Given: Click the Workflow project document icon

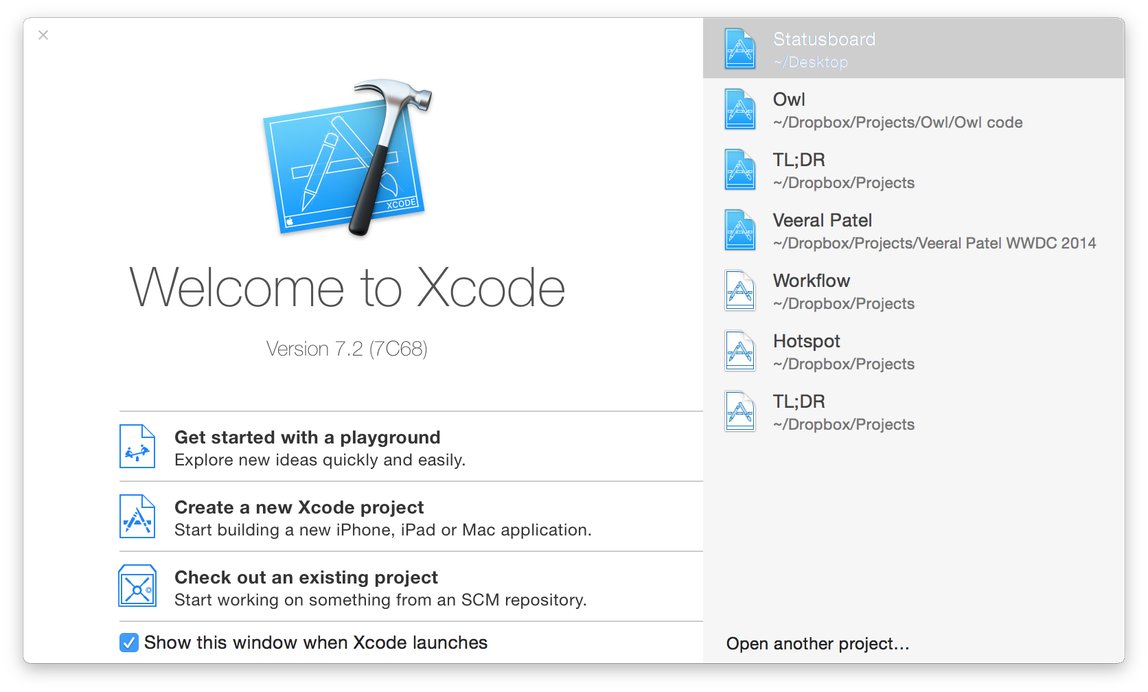Looking at the screenshot, I should pos(739,291).
